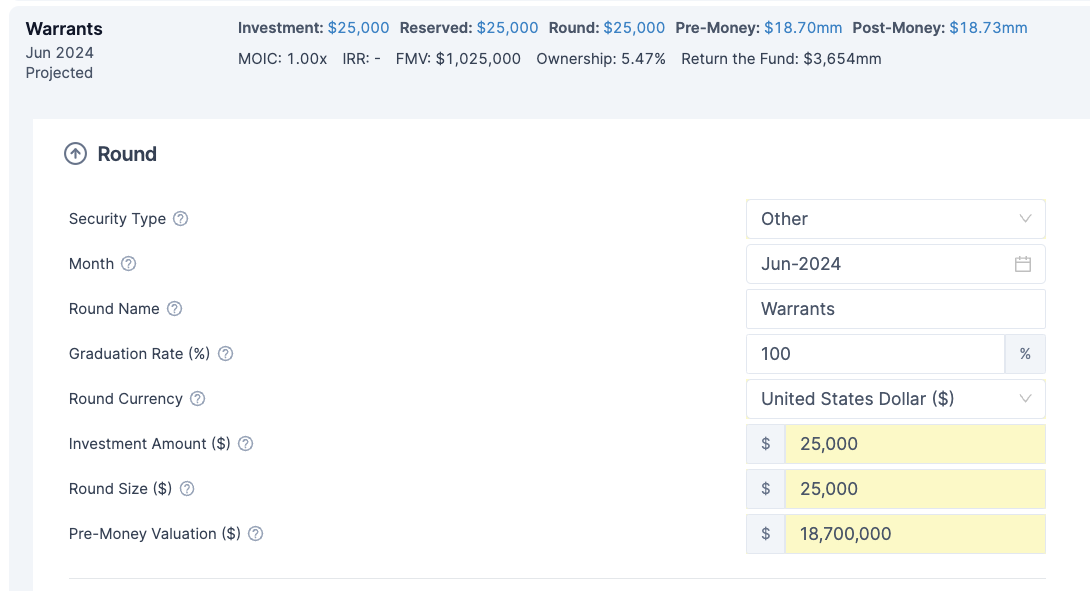The width and height of the screenshot is (1090, 591).
Task: Click the Pre-Money $18.70mm header value
Action: click(x=802, y=28)
